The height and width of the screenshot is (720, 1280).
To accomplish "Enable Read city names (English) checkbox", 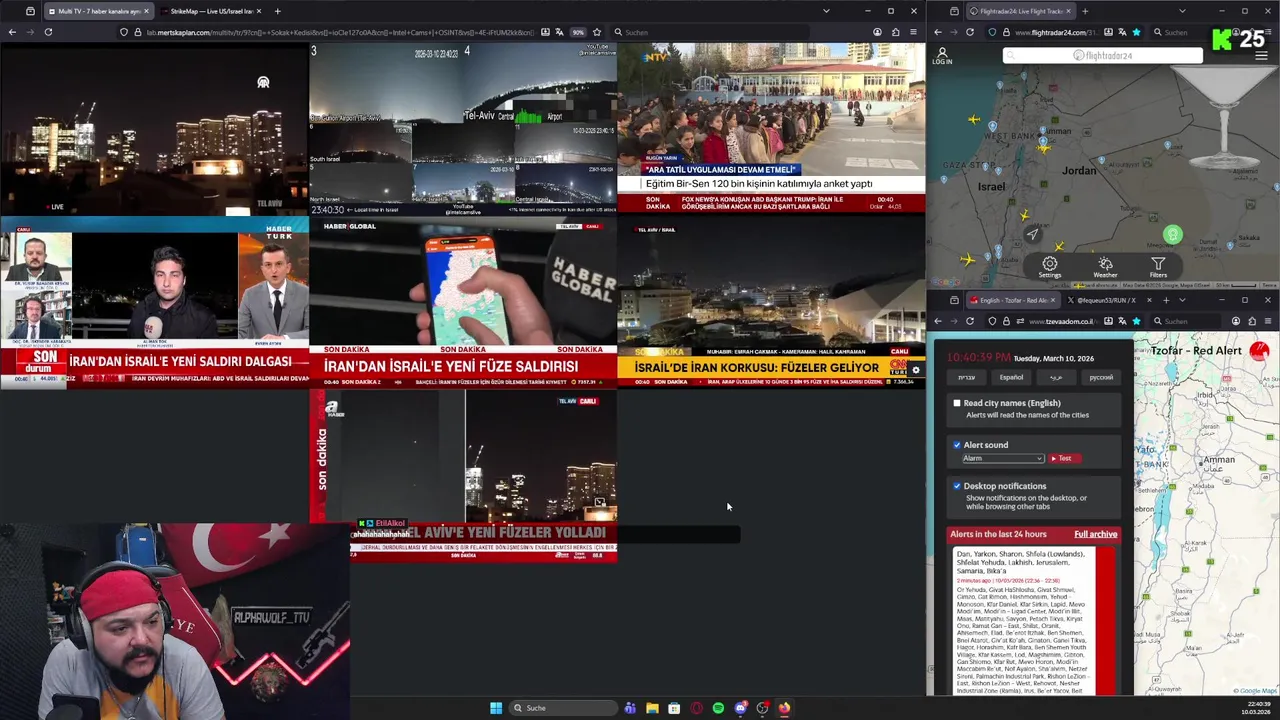I will [957, 403].
